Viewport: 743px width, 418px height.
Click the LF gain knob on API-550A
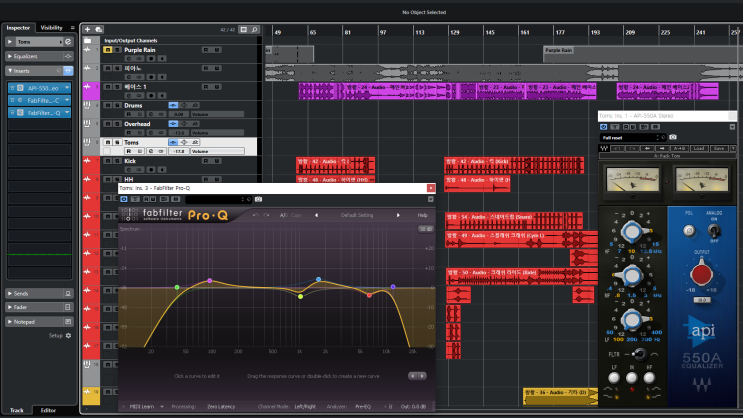coord(631,319)
